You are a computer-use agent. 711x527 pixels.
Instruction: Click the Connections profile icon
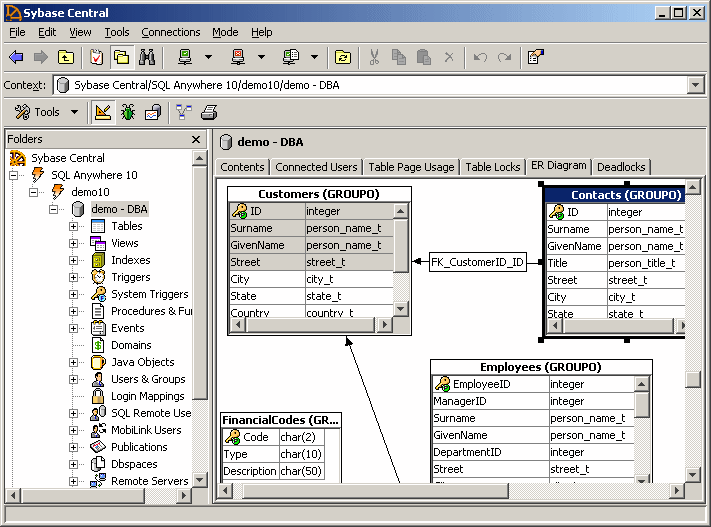(291, 57)
